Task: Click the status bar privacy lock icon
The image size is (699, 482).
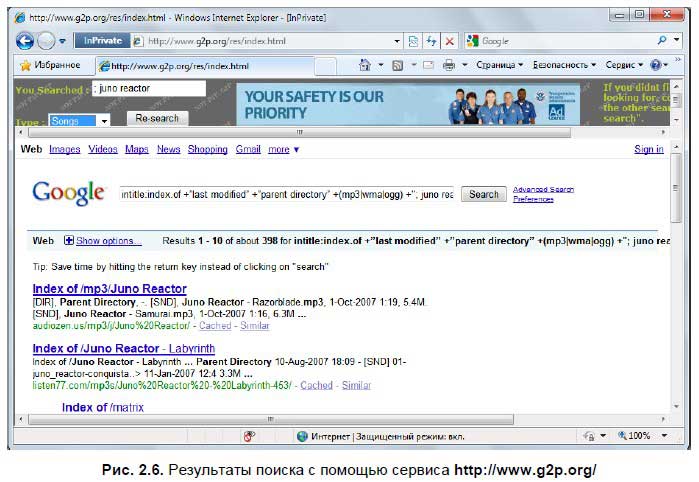Action: 589,436
